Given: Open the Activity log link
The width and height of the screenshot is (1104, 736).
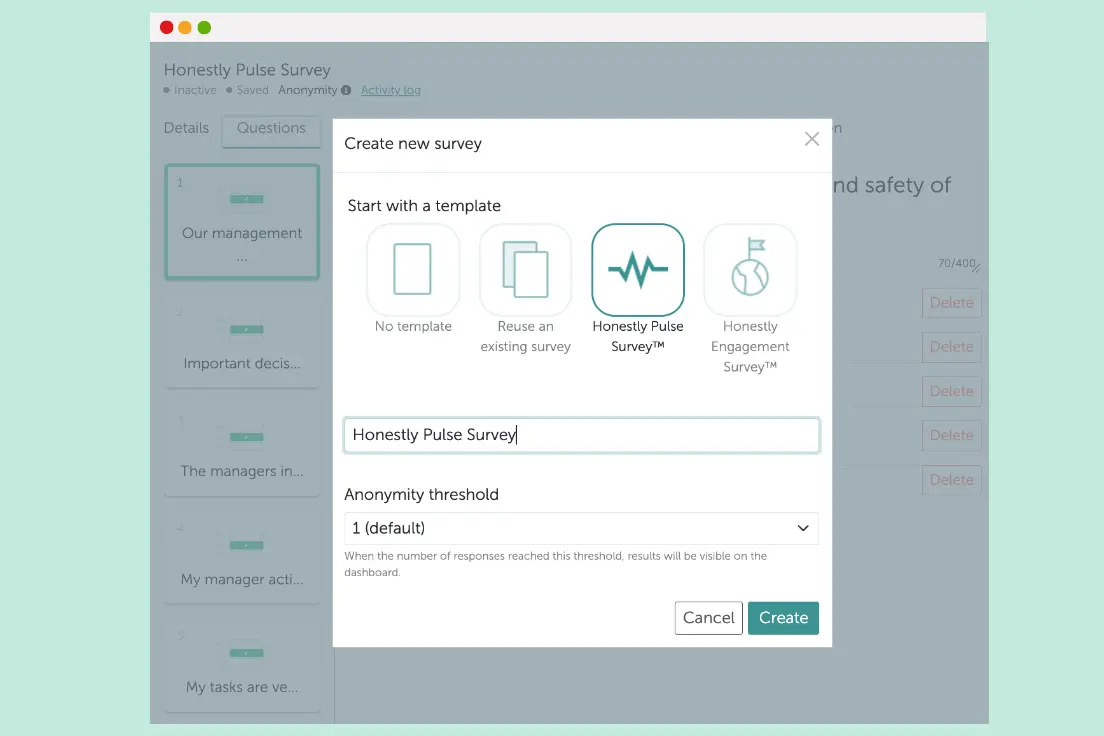Looking at the screenshot, I should tap(391, 90).
